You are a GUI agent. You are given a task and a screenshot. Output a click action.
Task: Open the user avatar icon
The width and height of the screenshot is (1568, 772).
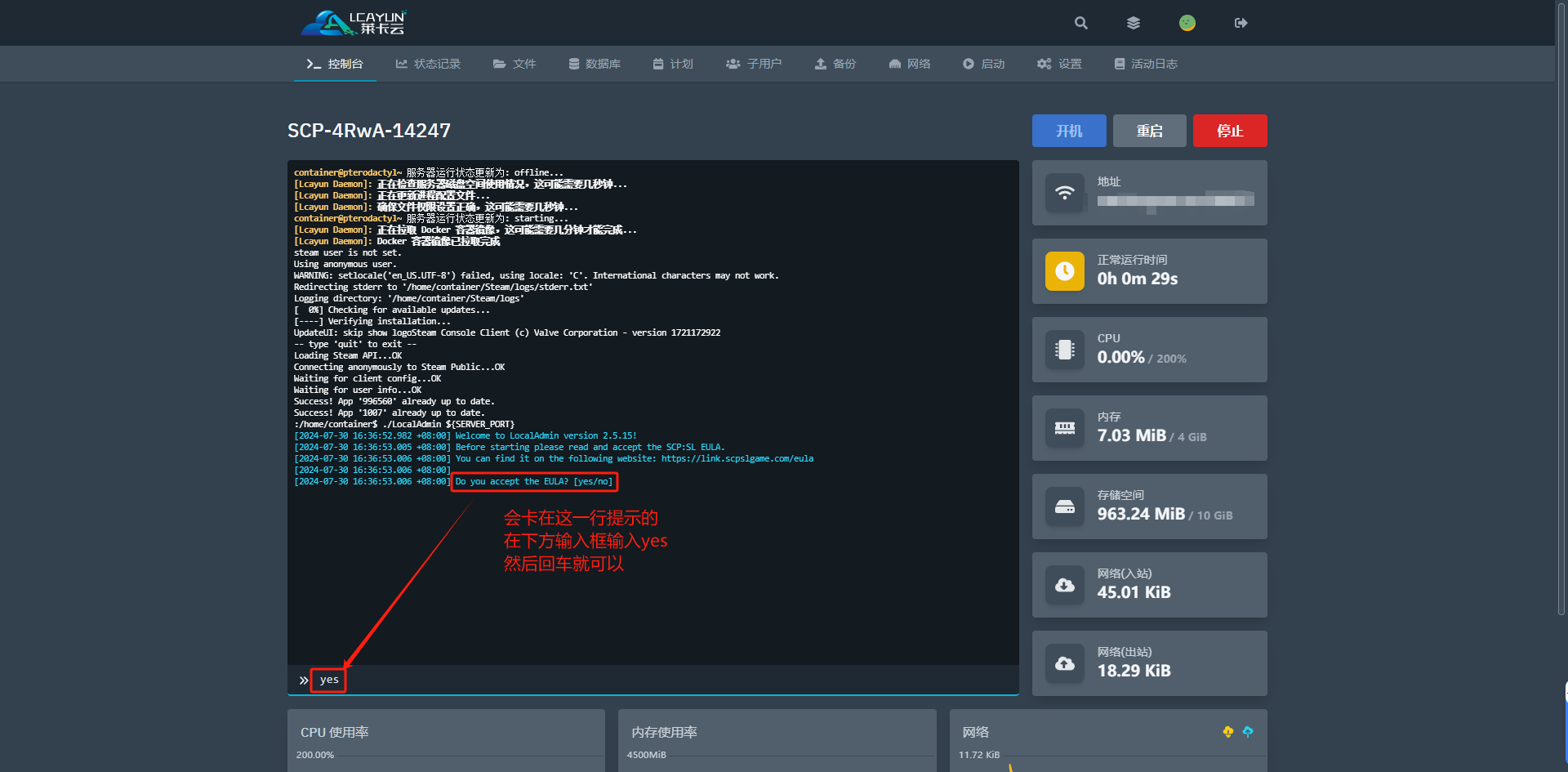tap(1187, 23)
